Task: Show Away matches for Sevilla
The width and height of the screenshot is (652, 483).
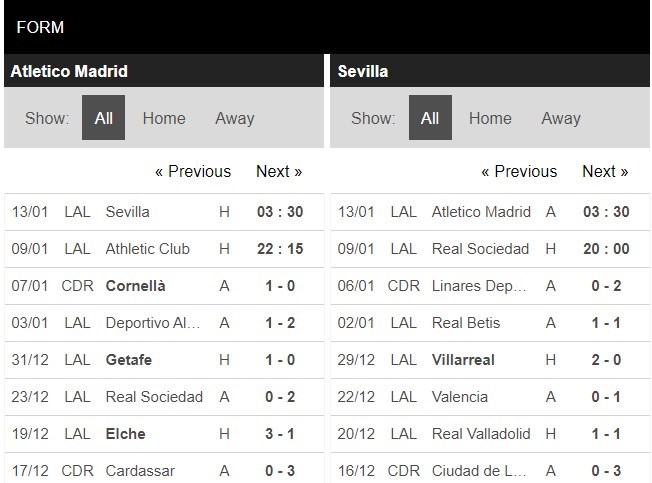Action: pyautogui.click(x=561, y=118)
